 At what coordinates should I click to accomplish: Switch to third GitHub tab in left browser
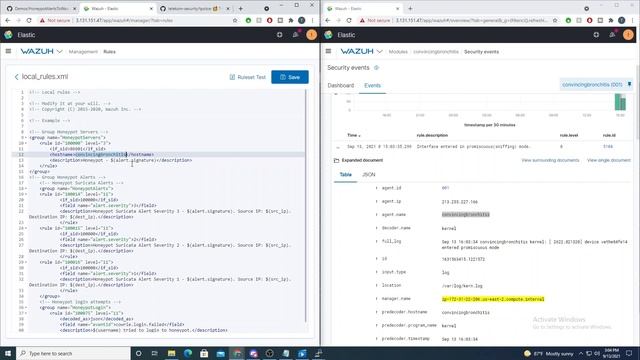[194, 8]
